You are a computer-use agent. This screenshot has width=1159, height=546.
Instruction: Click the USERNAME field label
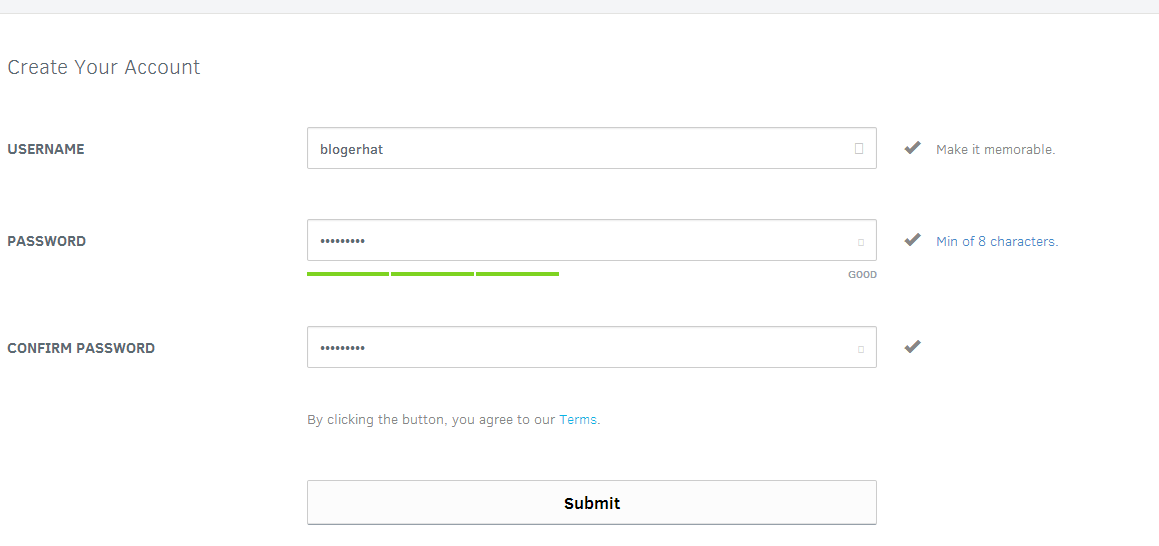pyautogui.click(x=46, y=149)
